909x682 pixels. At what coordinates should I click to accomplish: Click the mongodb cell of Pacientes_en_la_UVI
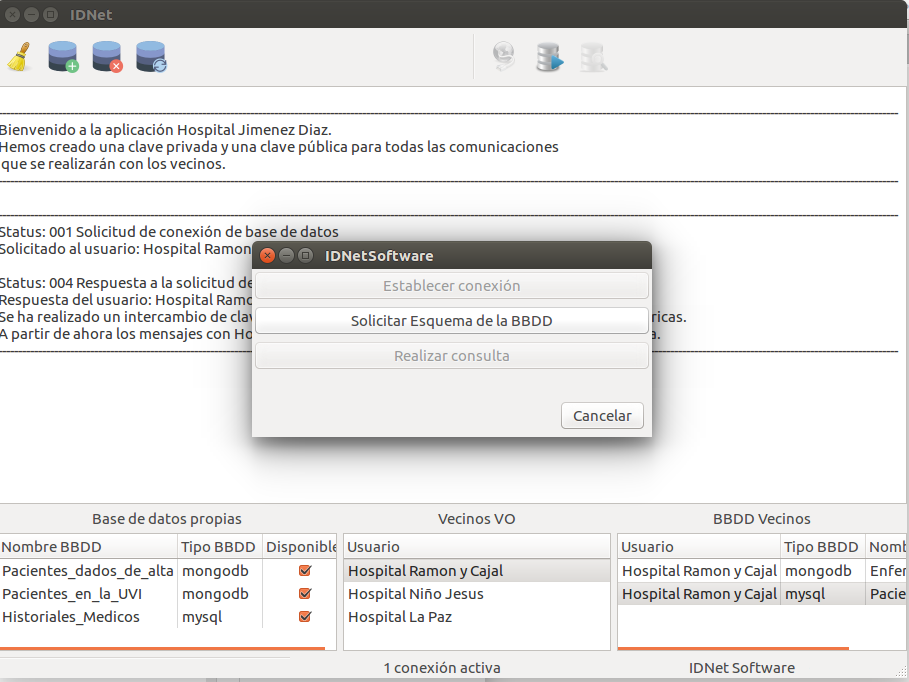point(219,594)
